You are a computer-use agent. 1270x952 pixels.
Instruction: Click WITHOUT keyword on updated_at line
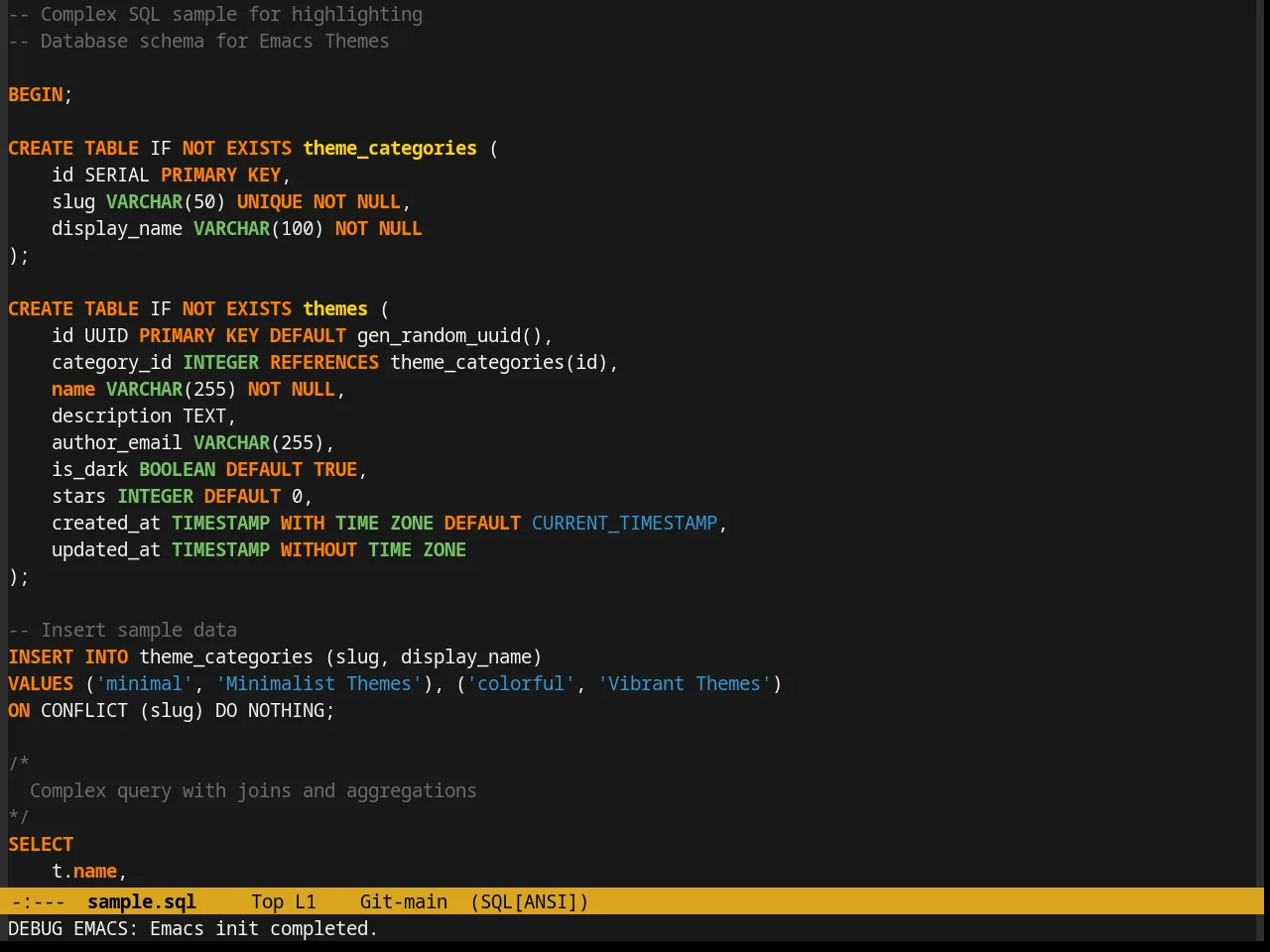pyautogui.click(x=318, y=549)
